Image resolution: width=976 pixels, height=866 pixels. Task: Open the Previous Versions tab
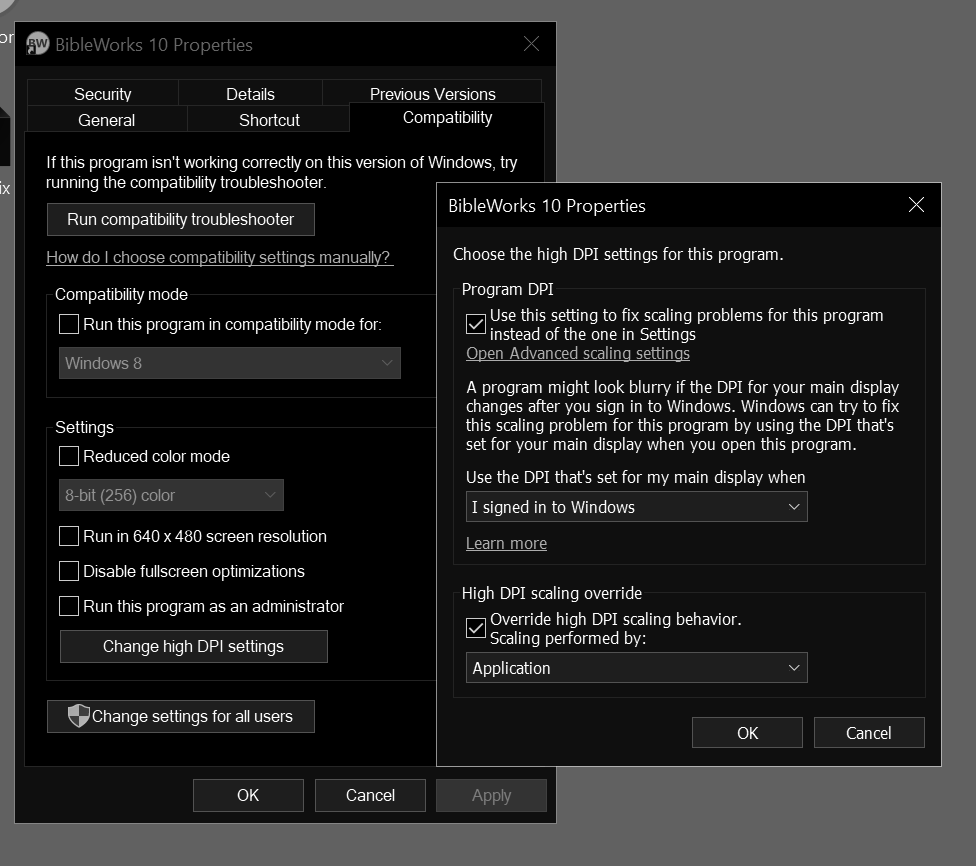click(432, 93)
